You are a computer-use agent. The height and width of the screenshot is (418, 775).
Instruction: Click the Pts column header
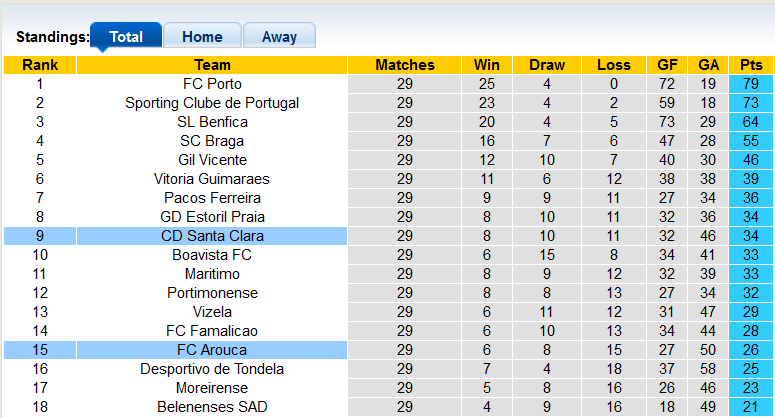click(751, 65)
